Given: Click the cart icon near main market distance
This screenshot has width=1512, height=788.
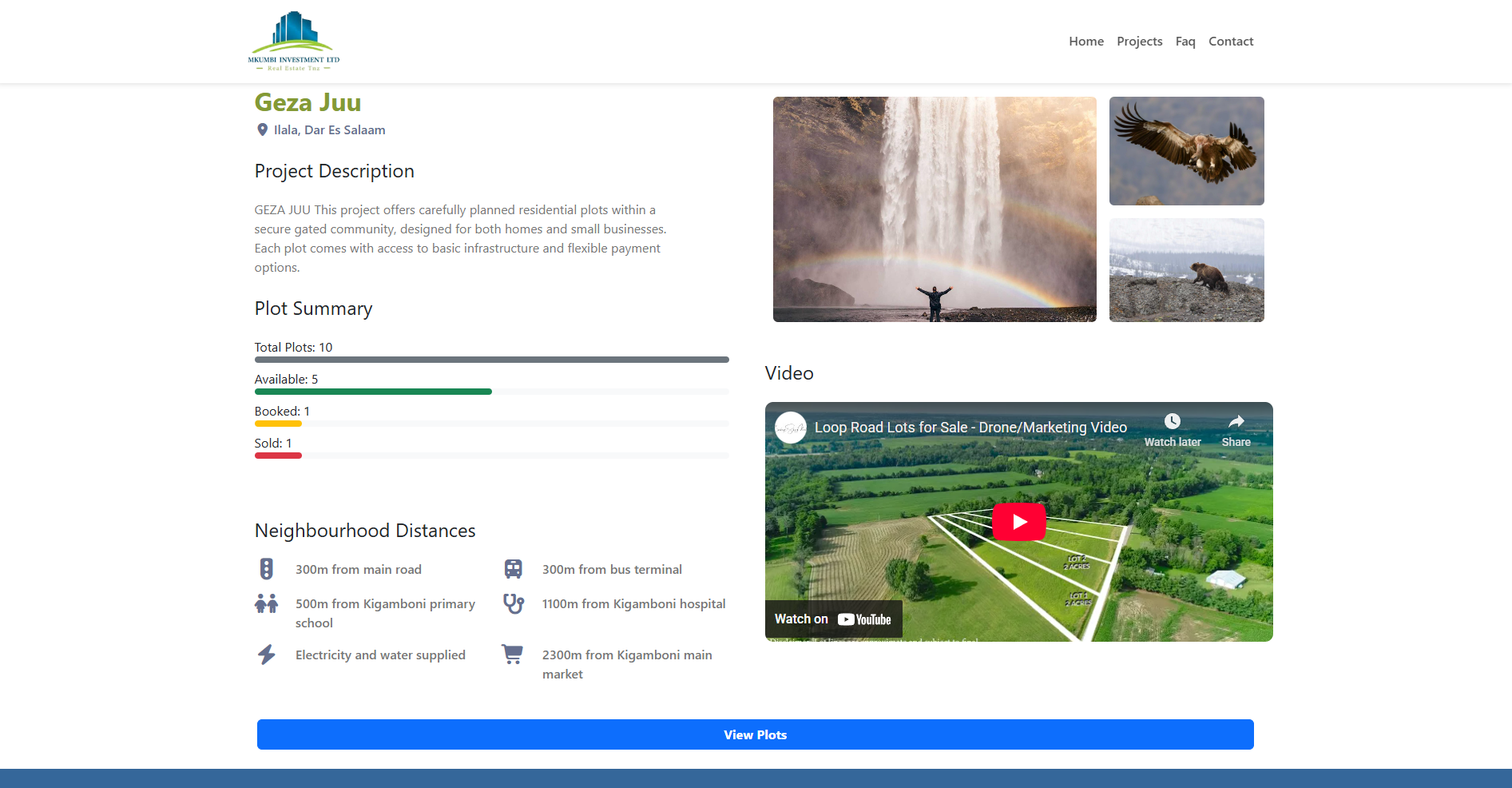Looking at the screenshot, I should tap(512, 655).
